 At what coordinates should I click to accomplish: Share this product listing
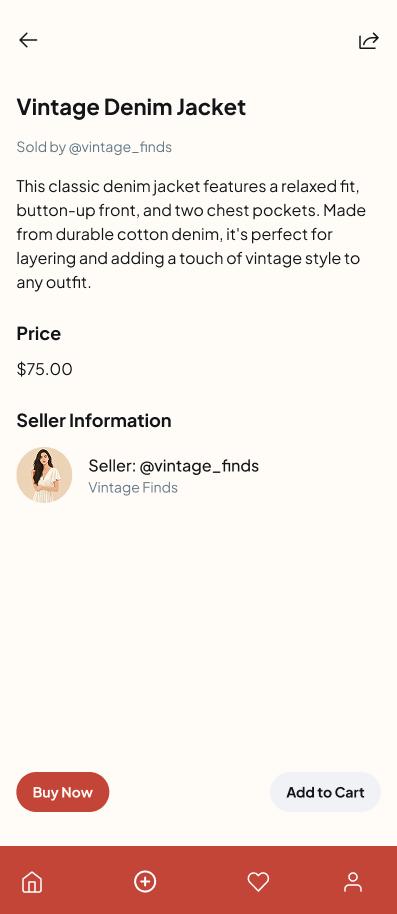point(368,41)
